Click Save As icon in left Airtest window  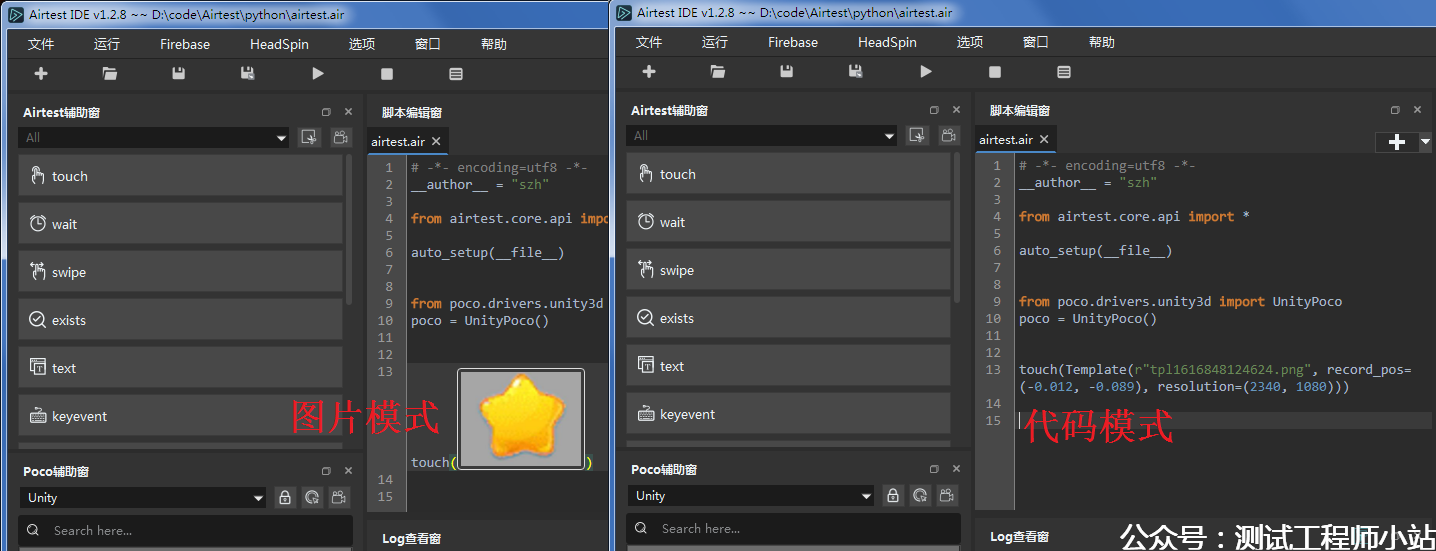(x=248, y=74)
